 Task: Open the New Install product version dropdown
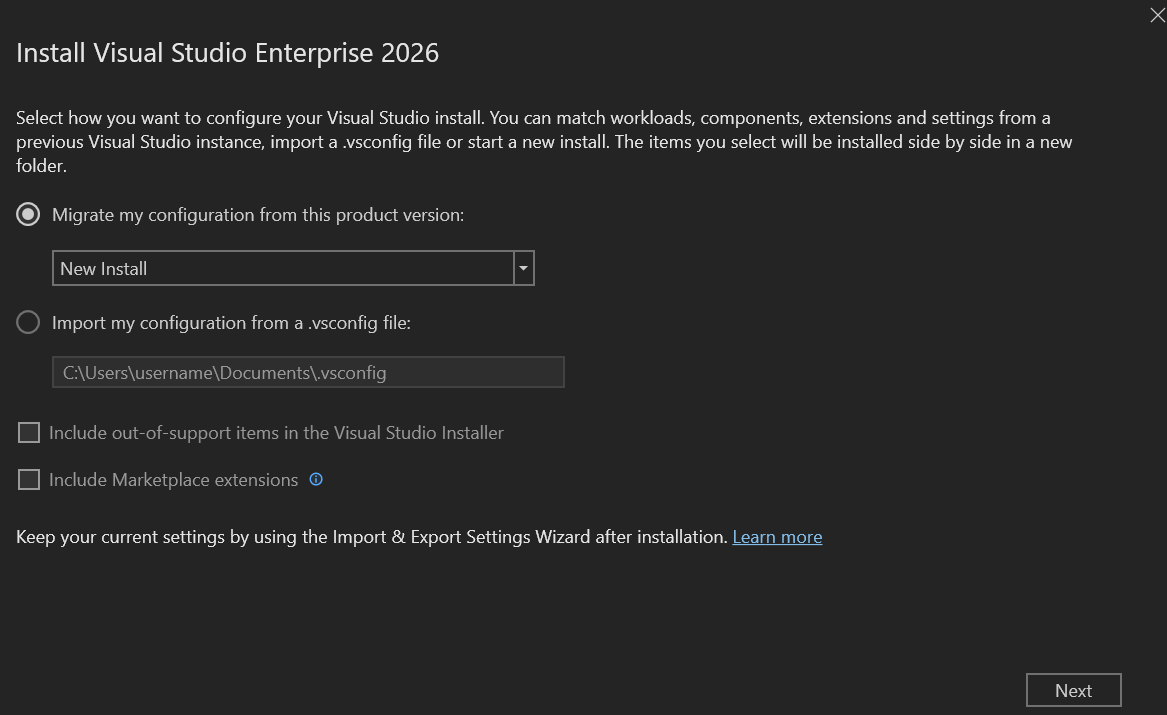[293, 268]
